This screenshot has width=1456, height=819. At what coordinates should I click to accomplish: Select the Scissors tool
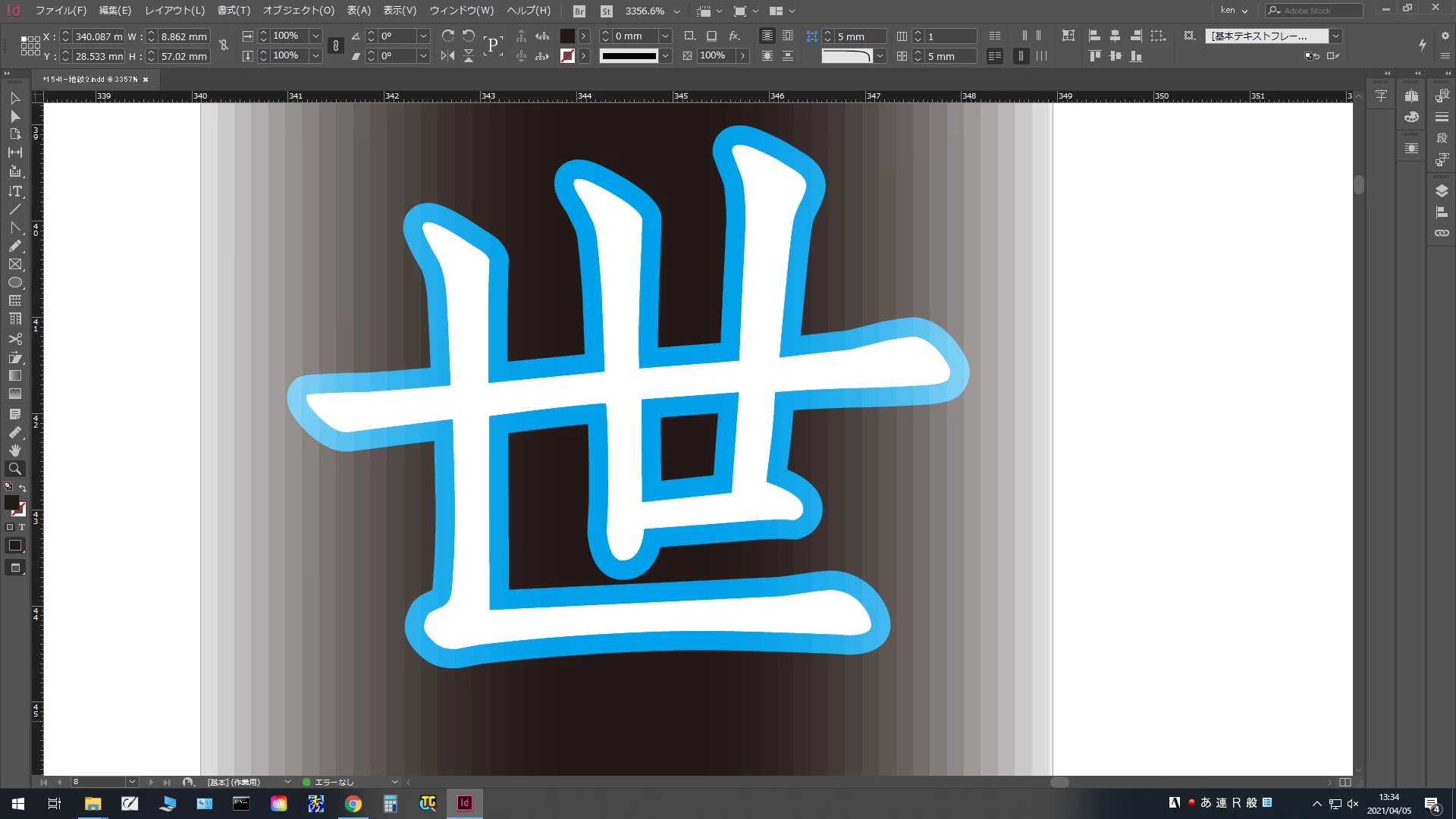click(14, 339)
